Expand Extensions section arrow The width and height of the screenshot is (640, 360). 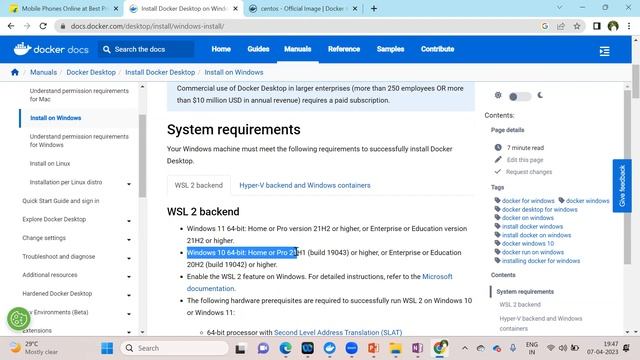tap(129, 332)
